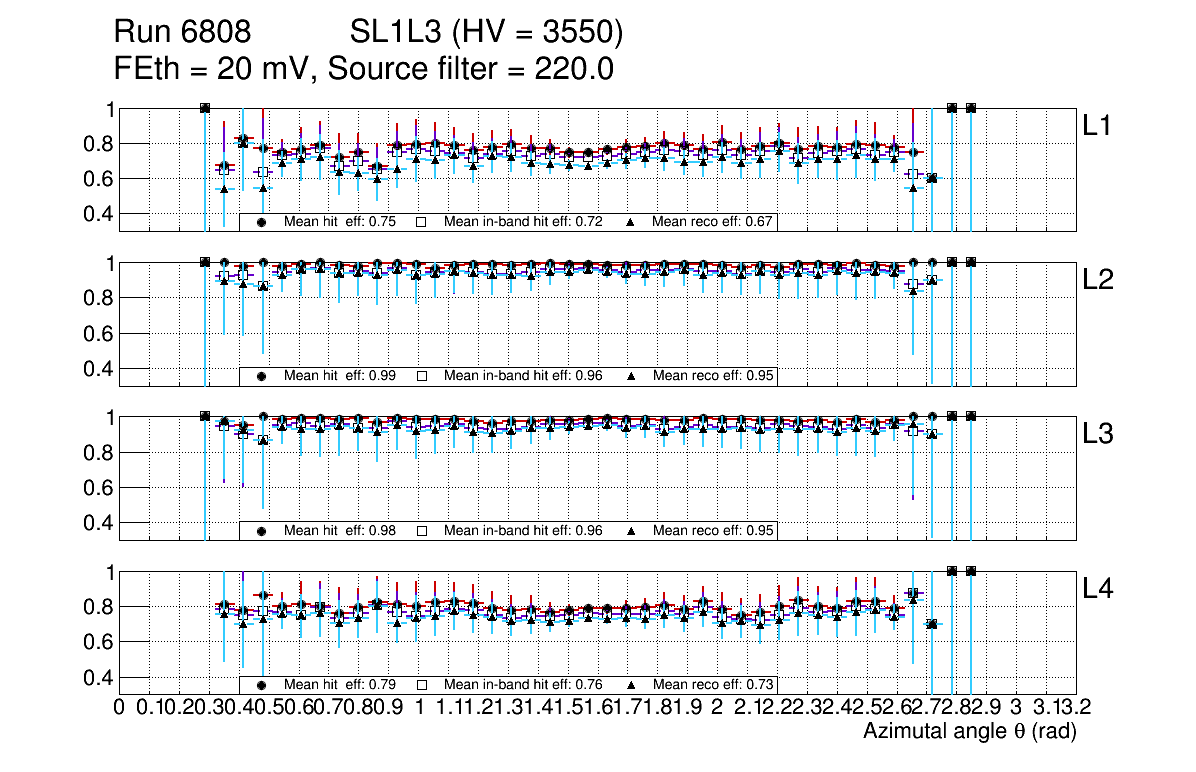The height and width of the screenshot is (772, 1196).
Task: Click the open square marker in L1 legend
Action: pyautogui.click(x=421, y=222)
